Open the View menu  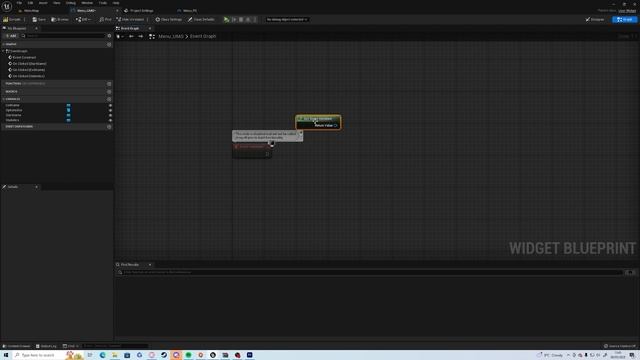point(57,3)
